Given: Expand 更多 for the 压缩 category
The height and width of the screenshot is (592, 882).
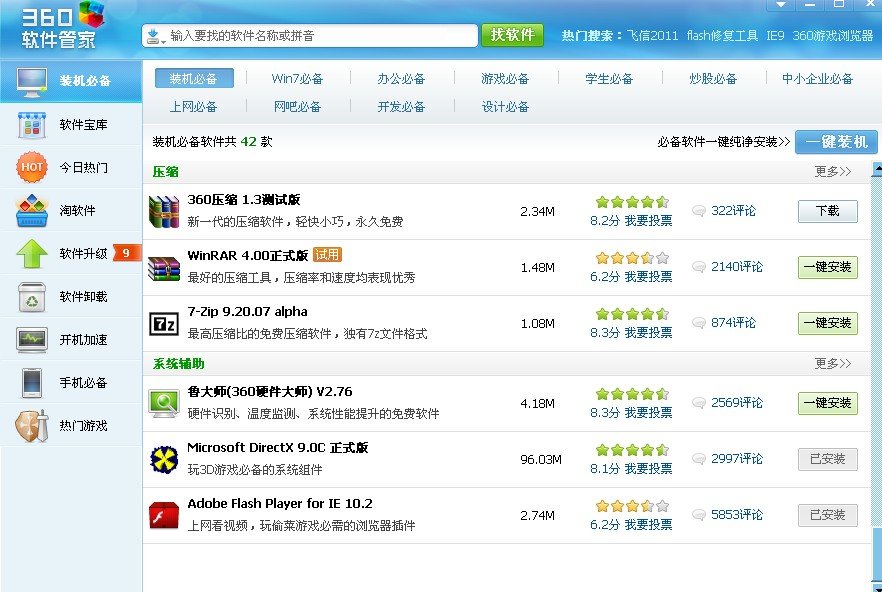Looking at the screenshot, I should point(833,171).
